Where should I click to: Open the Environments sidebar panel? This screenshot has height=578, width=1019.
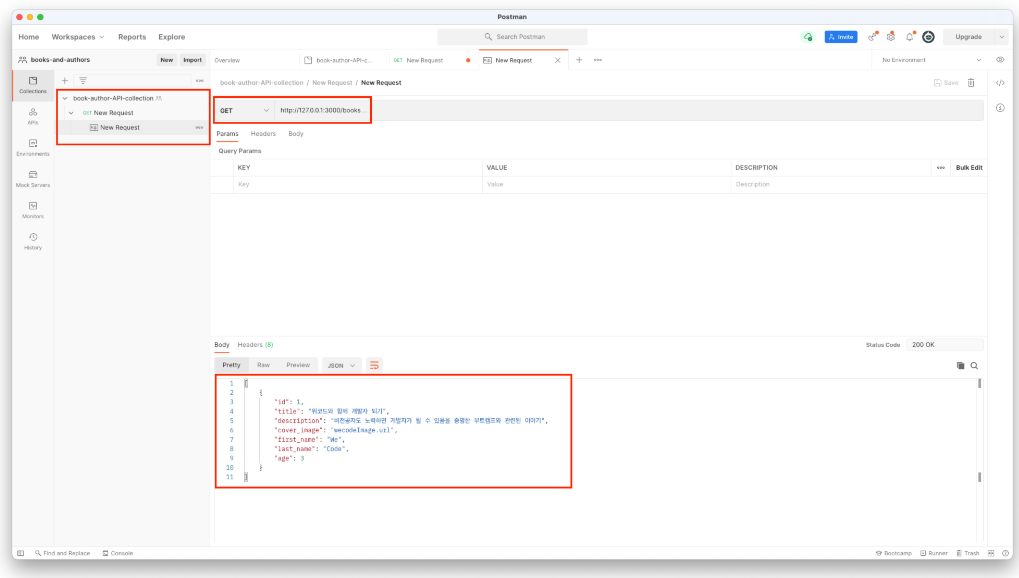pyautogui.click(x=32, y=148)
